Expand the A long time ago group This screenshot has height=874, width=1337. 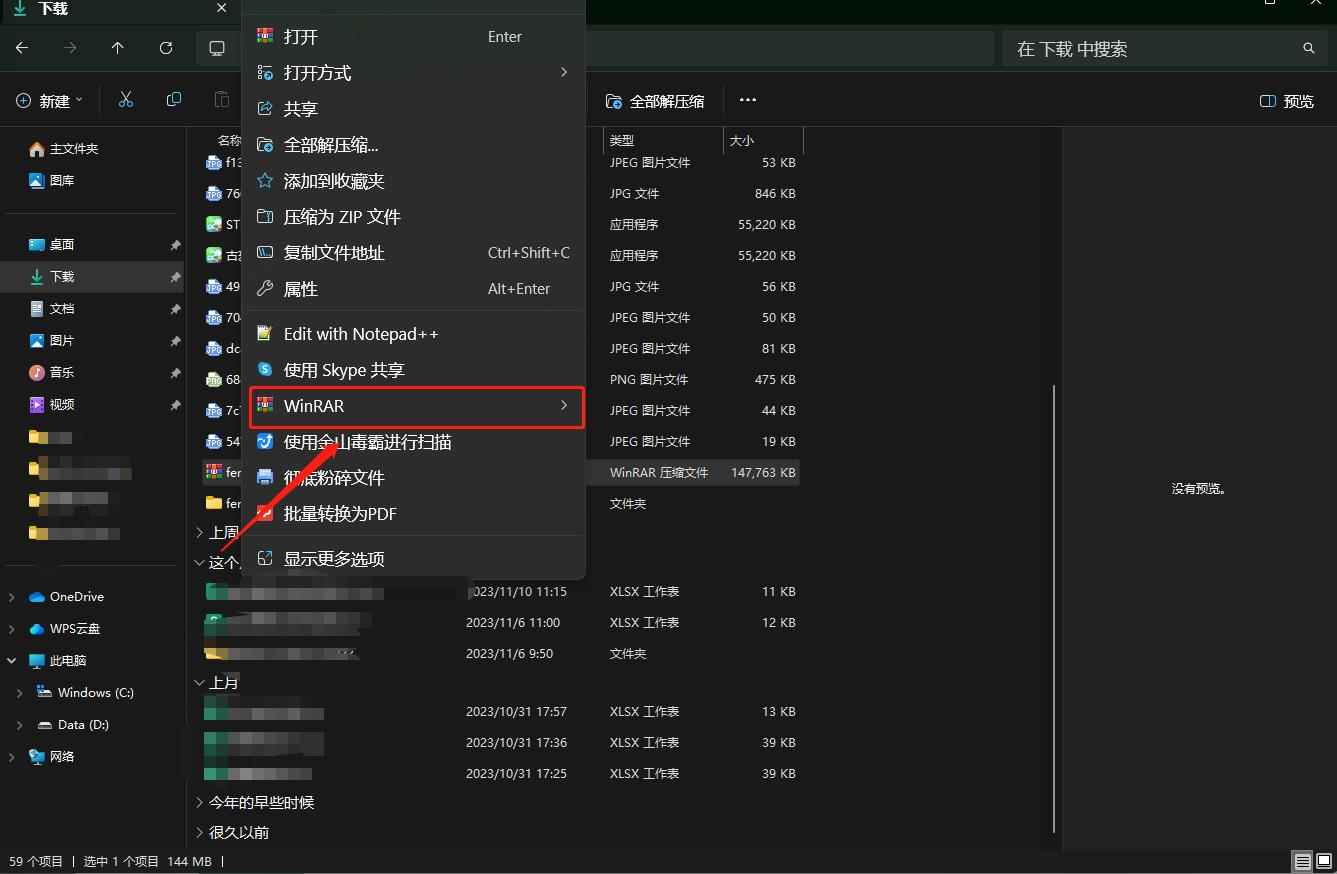(198, 833)
